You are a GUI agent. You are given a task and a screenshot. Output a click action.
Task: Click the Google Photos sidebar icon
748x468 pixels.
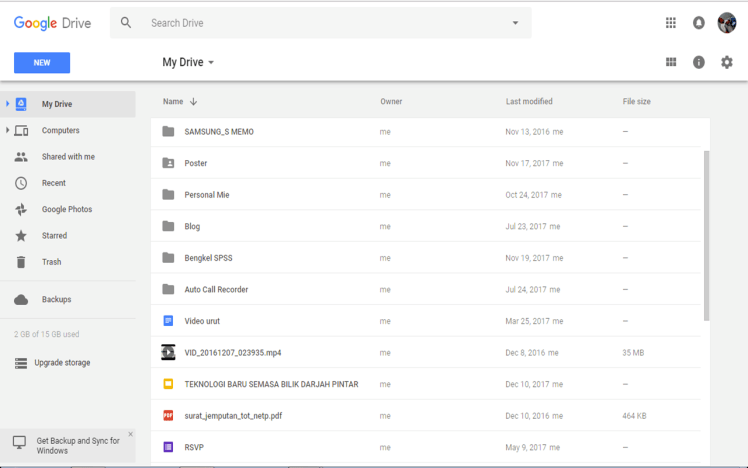click(x=21, y=209)
